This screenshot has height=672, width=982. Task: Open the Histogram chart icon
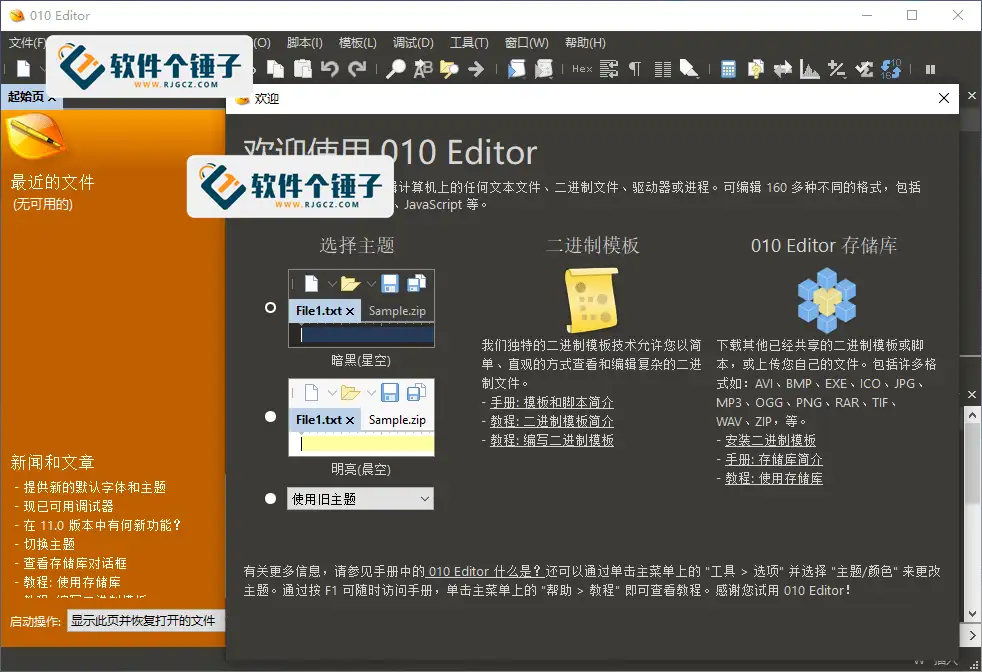(810, 69)
